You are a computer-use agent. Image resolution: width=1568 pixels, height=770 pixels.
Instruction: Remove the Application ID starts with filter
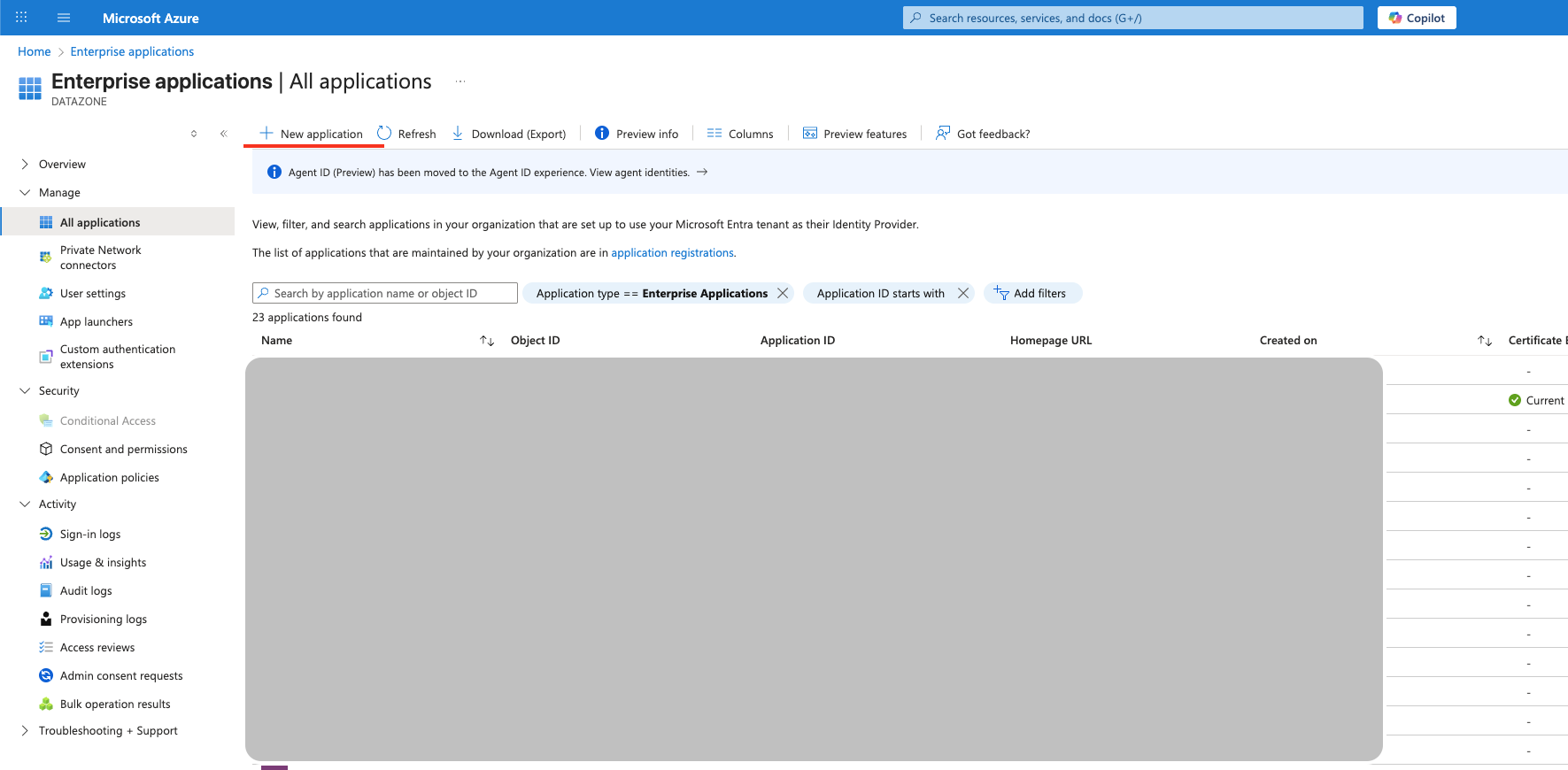click(x=963, y=293)
